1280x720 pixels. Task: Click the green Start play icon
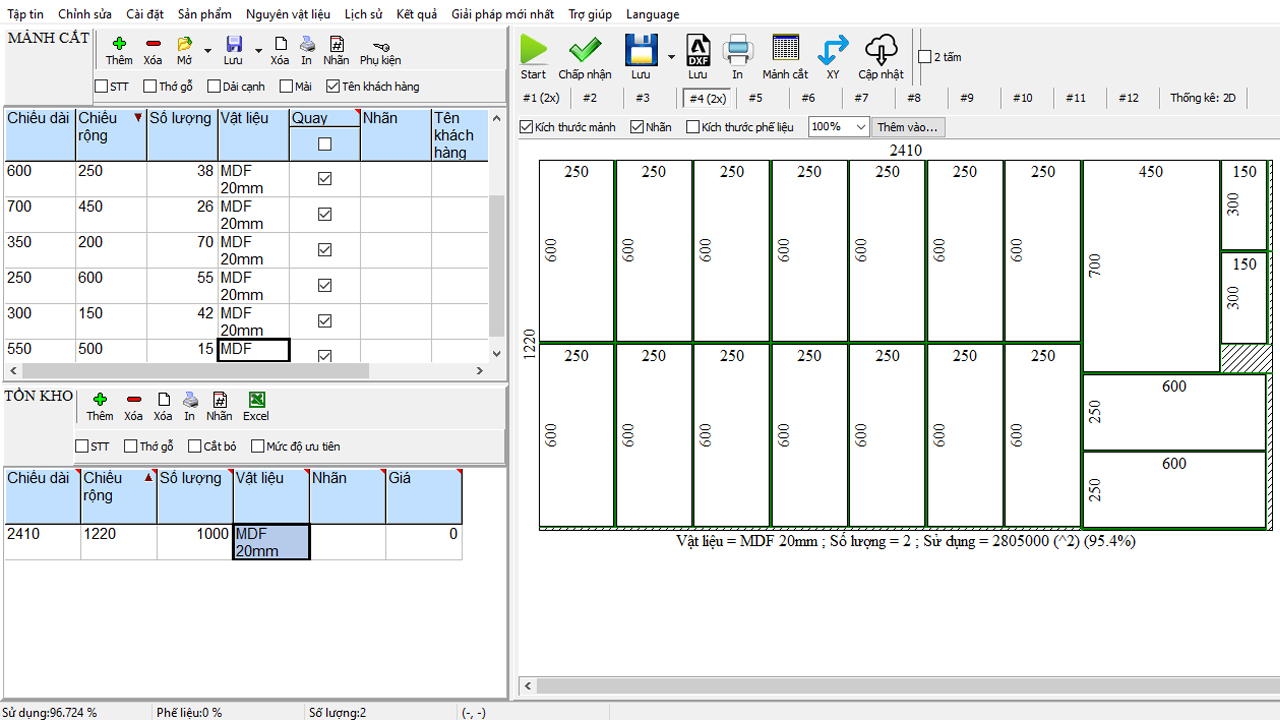[533, 50]
